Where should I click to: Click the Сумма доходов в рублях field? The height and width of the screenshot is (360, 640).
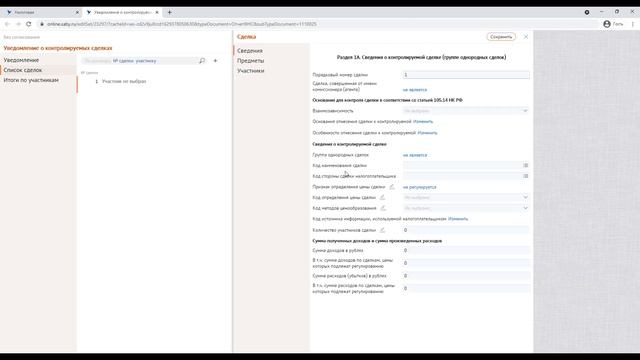point(466,250)
